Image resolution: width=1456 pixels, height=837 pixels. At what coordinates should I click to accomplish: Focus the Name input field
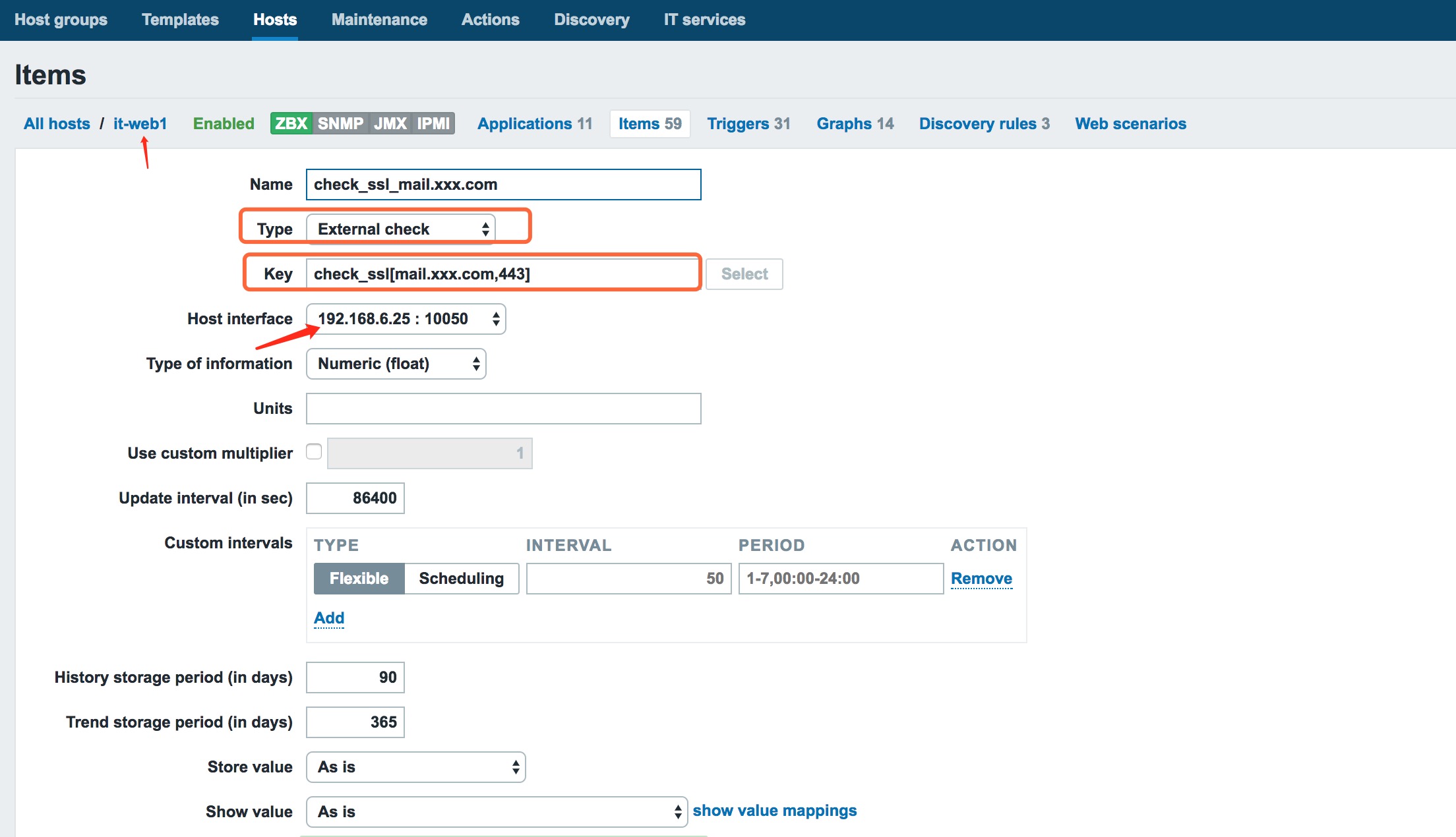pyautogui.click(x=503, y=185)
